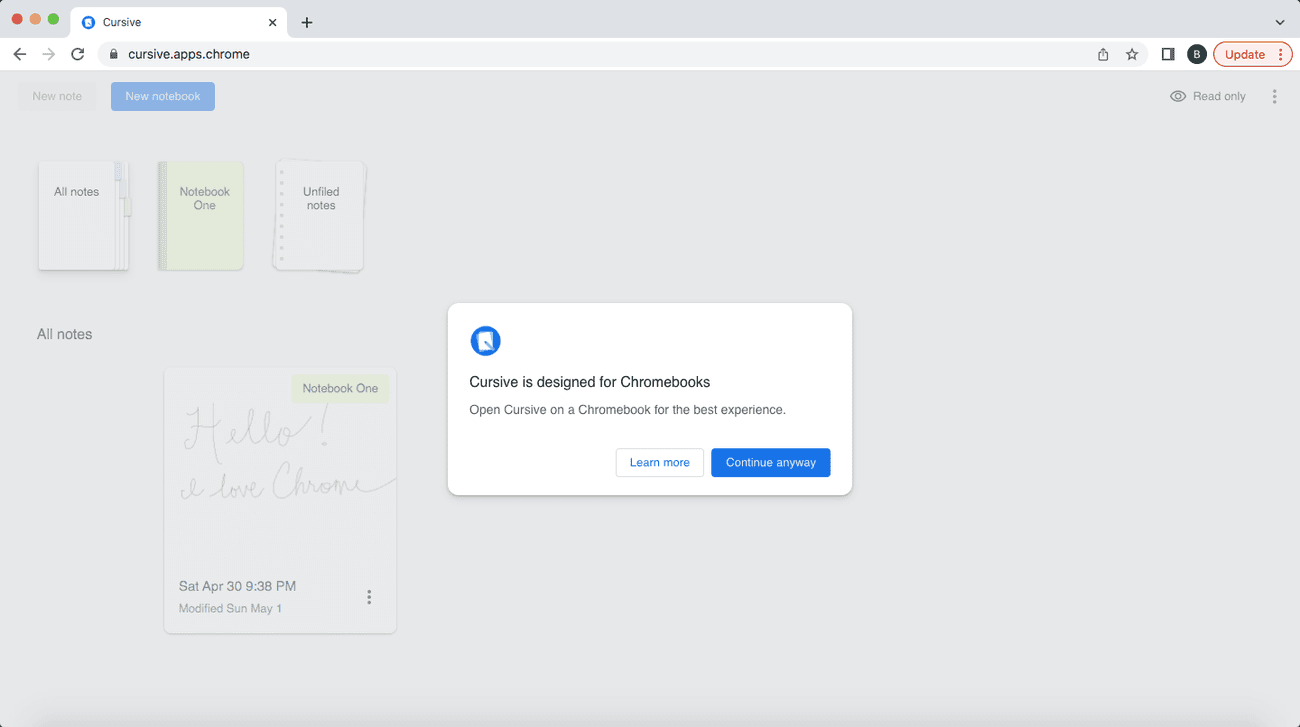Image resolution: width=1300 pixels, height=727 pixels.
Task: Click inside the address bar
Action: pos(400,54)
